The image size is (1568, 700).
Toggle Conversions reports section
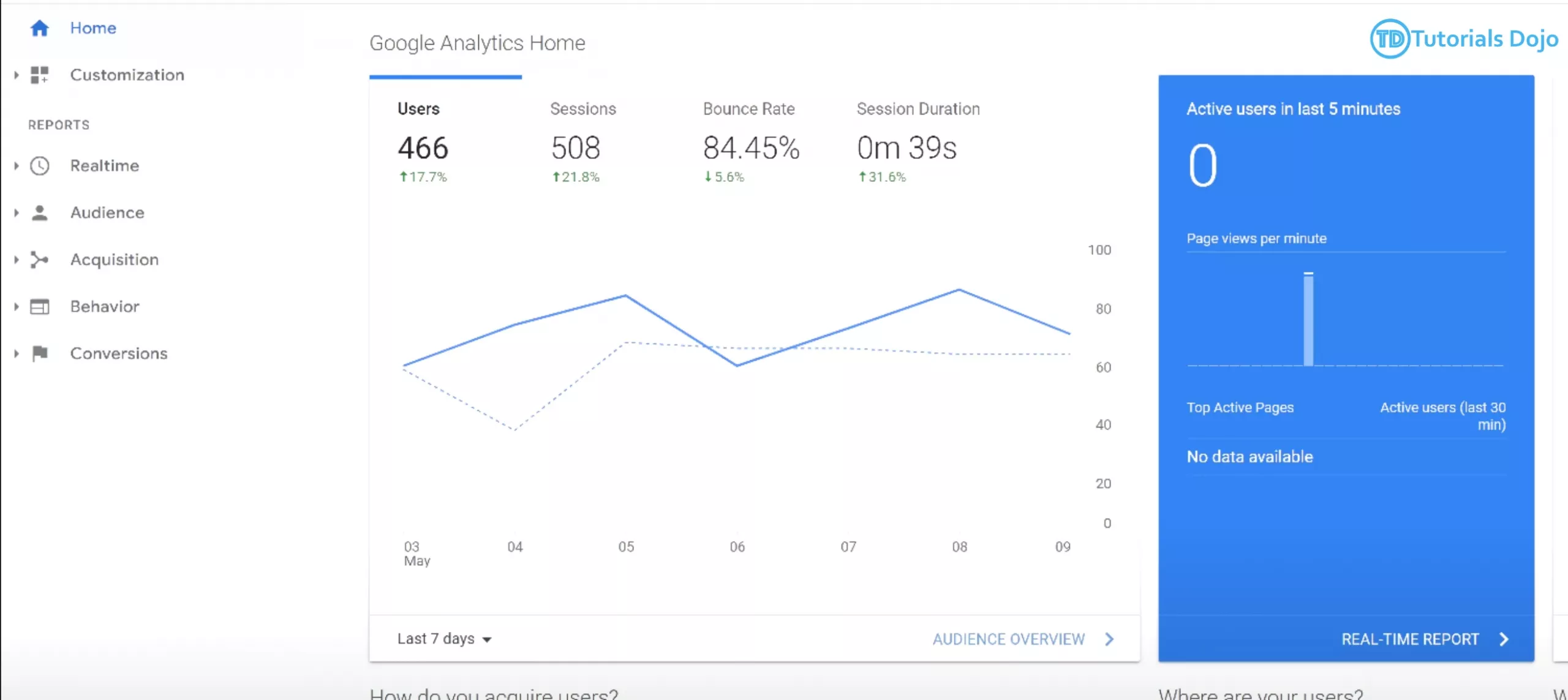click(15, 353)
